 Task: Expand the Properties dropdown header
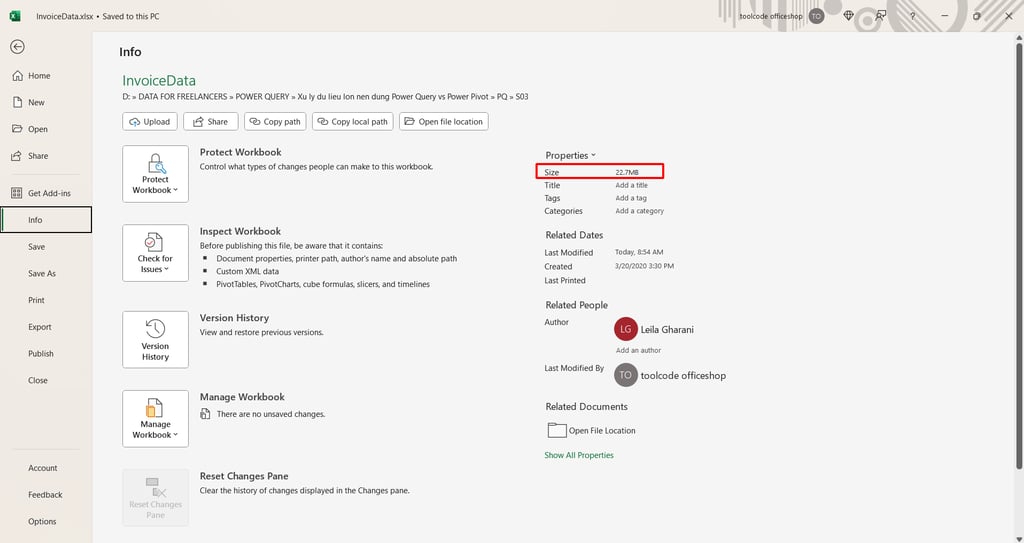[570, 156]
